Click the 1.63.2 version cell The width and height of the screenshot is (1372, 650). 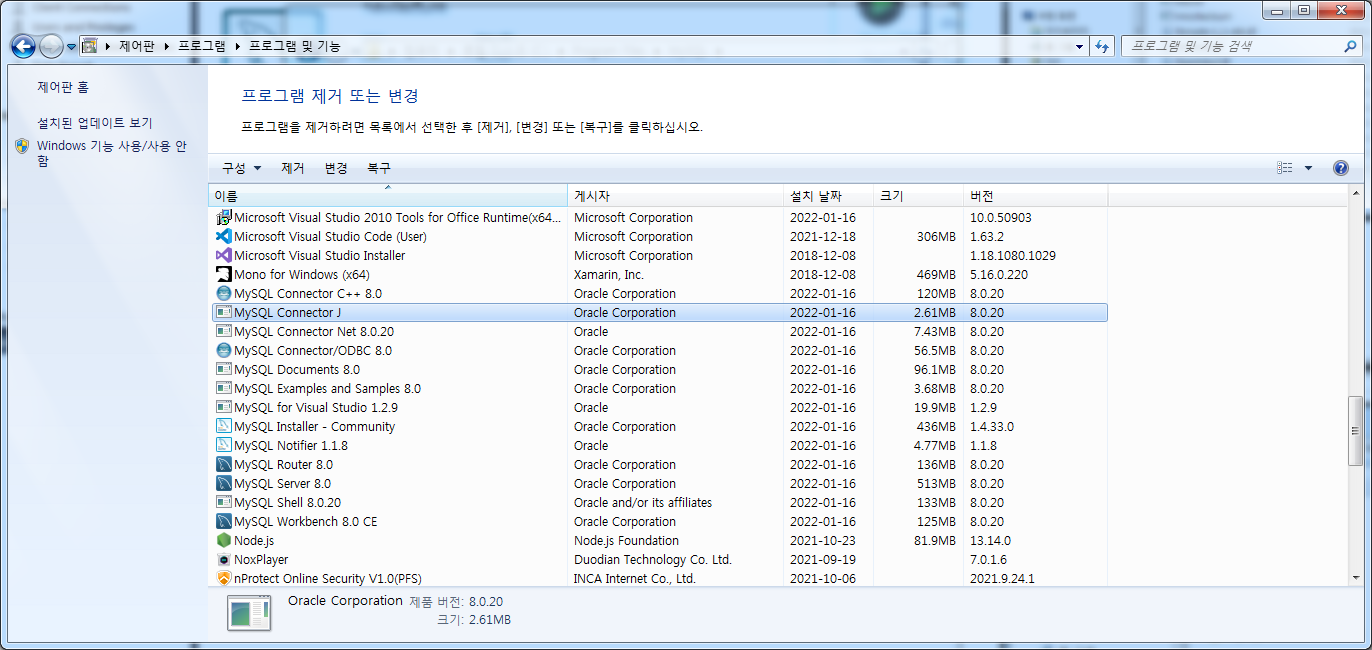point(987,237)
